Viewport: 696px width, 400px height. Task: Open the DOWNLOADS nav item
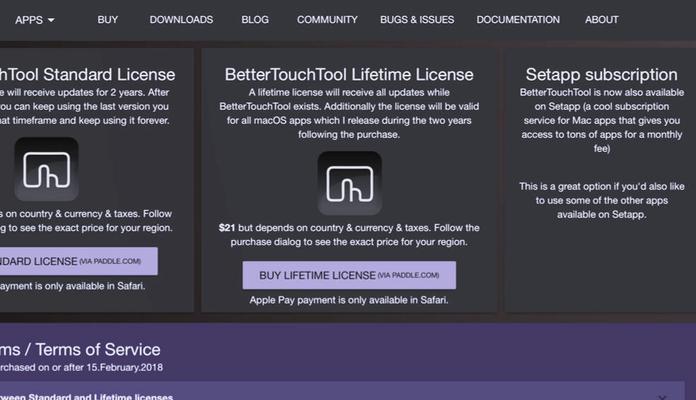pos(181,20)
